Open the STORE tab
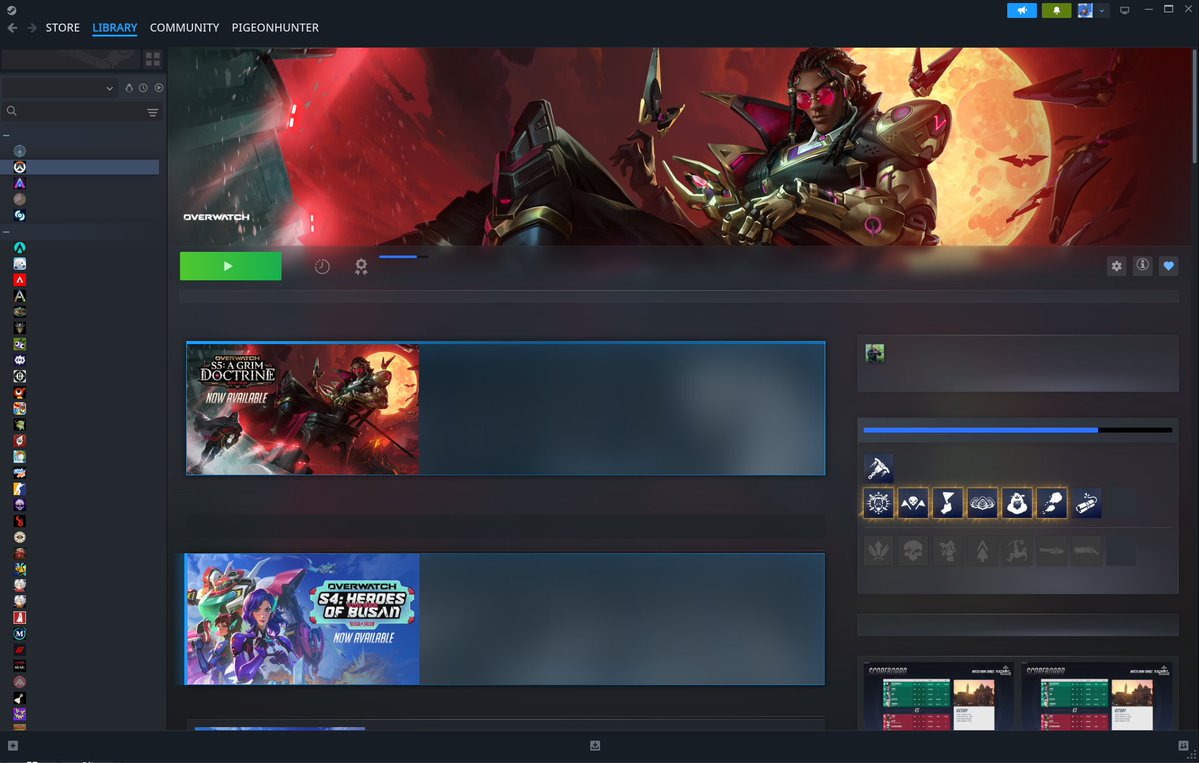 click(x=63, y=28)
